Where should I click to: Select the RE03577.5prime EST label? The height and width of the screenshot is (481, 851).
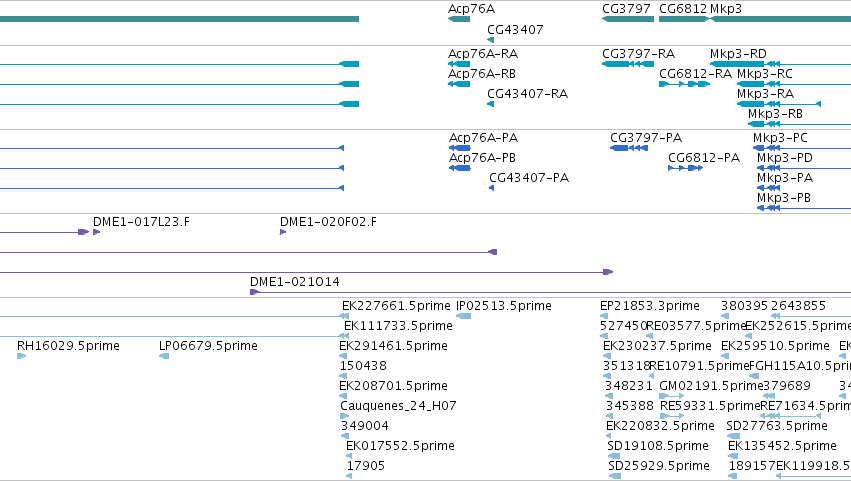coord(697,326)
